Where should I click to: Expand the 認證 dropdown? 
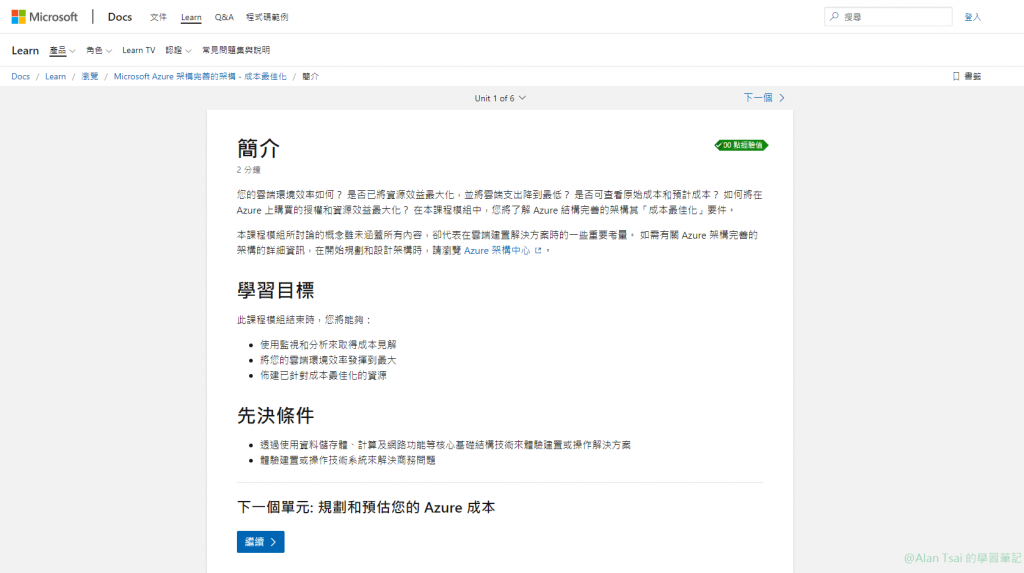click(178, 50)
